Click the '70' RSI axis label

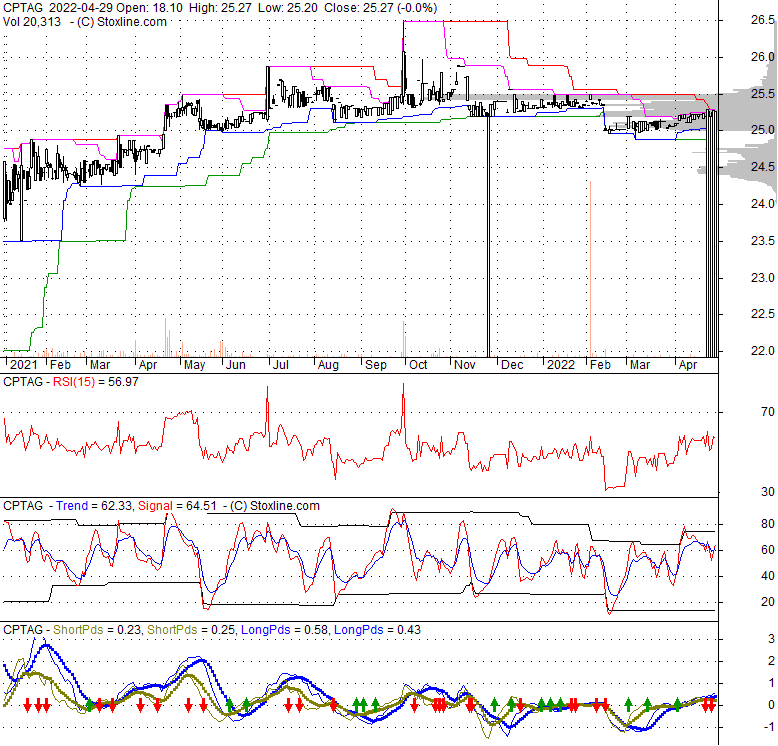point(768,412)
